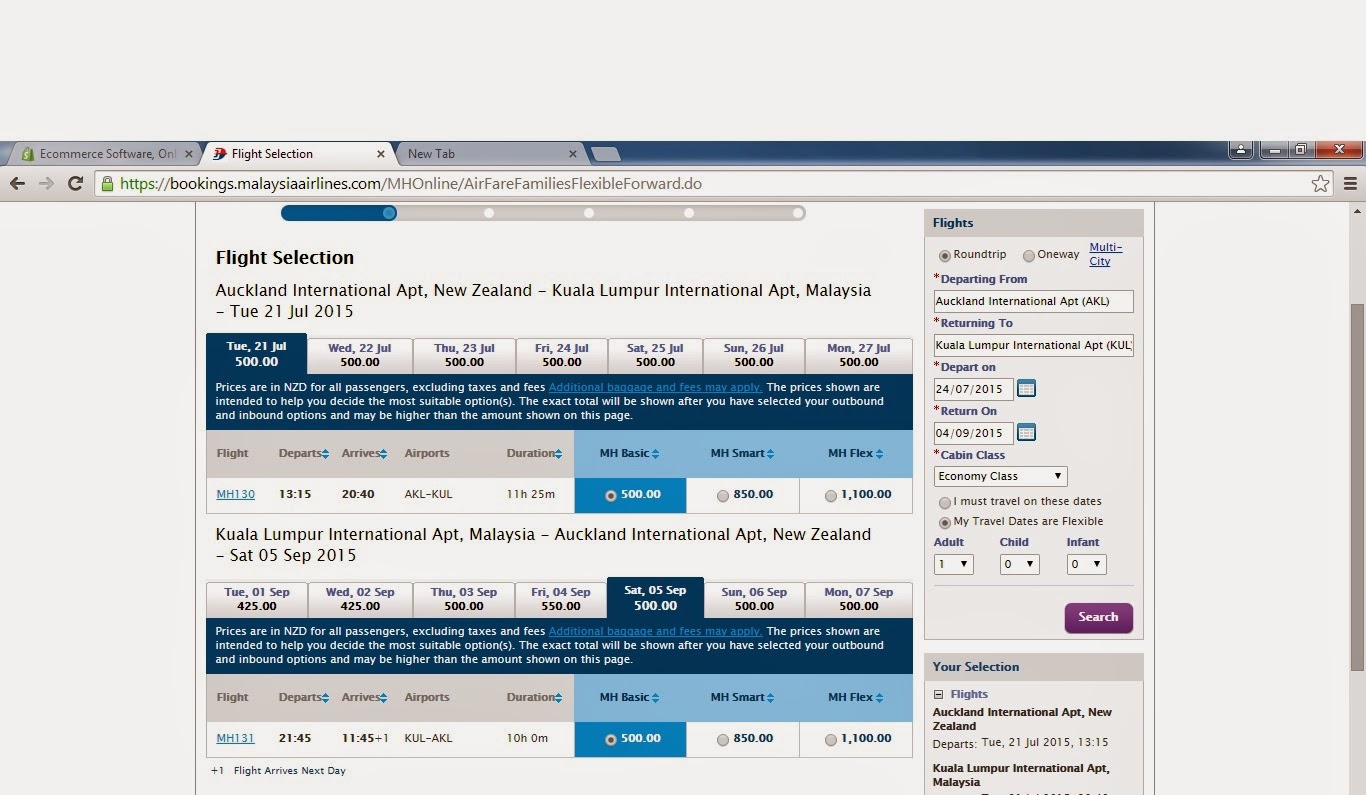The height and width of the screenshot is (795, 1366).
Task: Sort return flights by Departs arrows
Action: 326,698
